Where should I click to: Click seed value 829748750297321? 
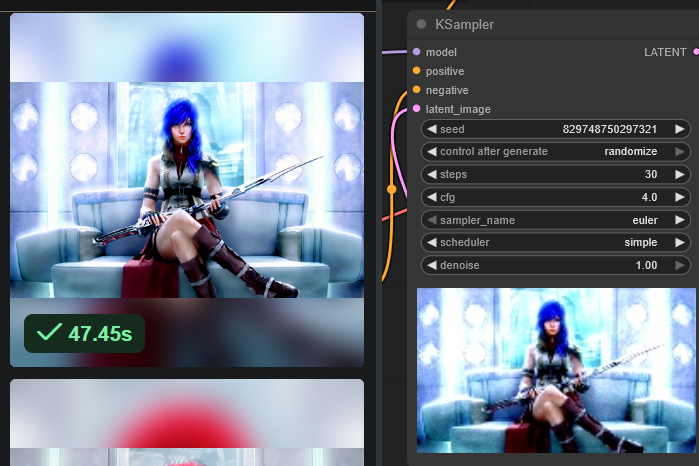click(609, 129)
